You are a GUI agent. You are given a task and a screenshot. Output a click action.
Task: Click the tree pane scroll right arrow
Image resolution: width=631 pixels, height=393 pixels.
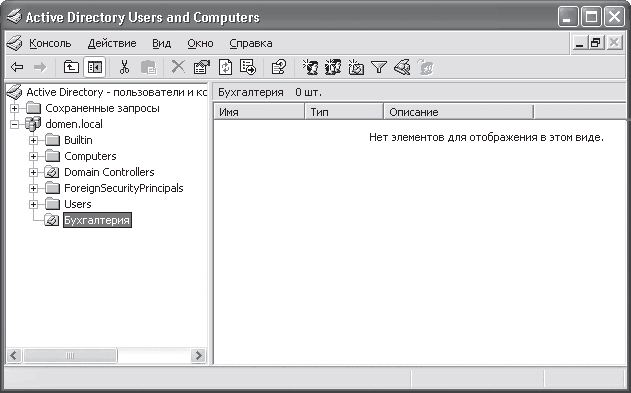198,356
